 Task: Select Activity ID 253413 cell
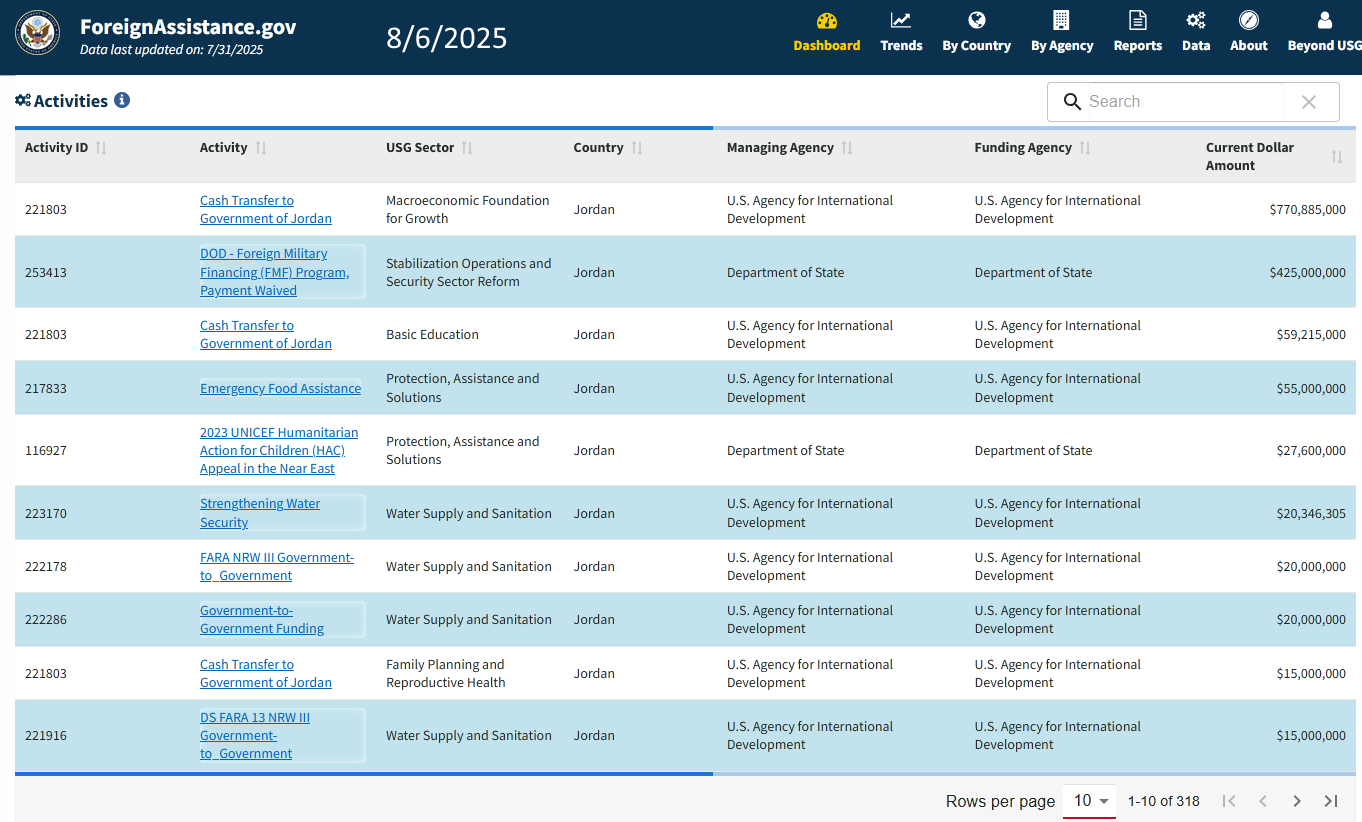[x=46, y=272]
